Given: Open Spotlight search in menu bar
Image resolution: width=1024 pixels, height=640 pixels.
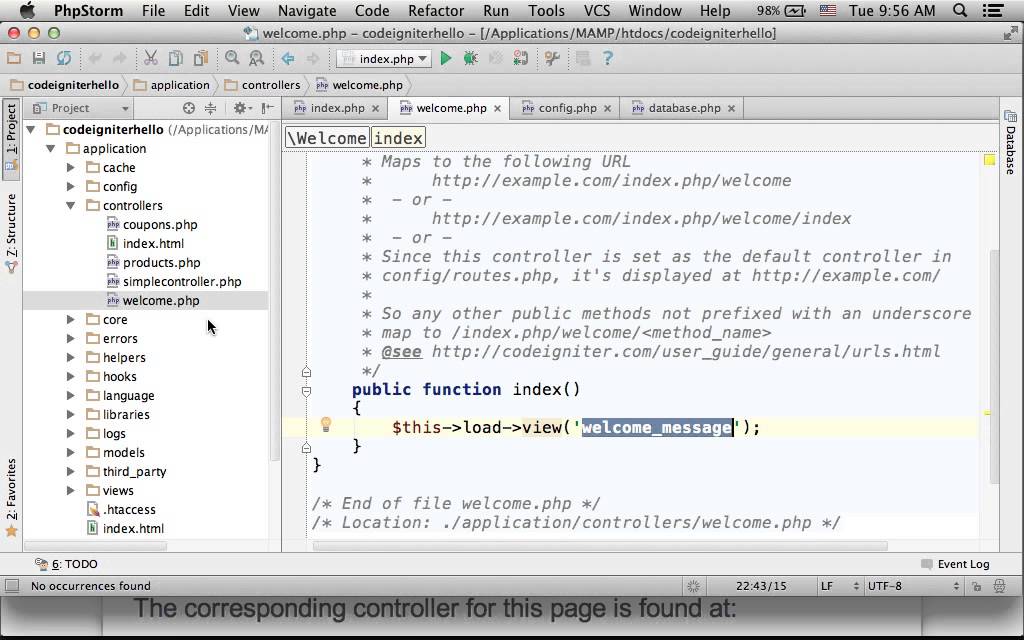Looking at the screenshot, I should tap(959, 10).
